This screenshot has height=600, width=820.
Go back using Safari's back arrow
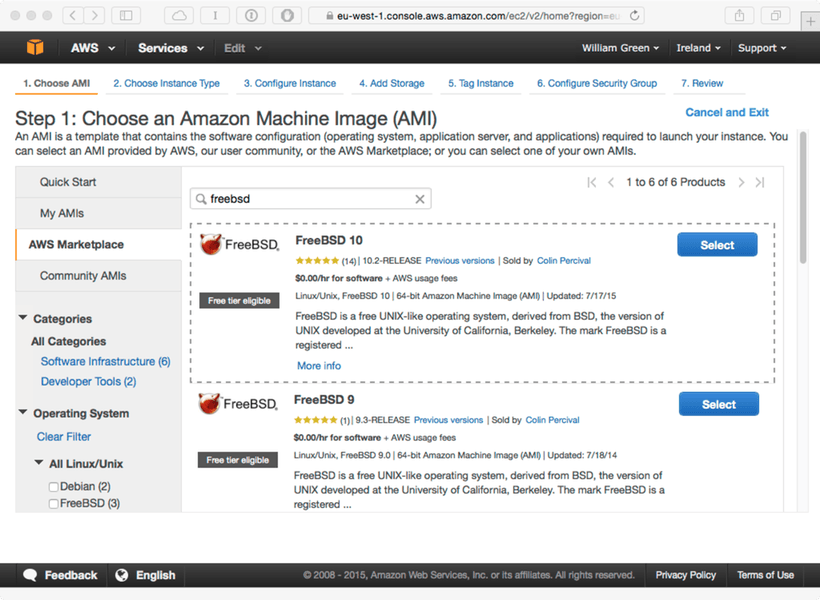click(73, 15)
